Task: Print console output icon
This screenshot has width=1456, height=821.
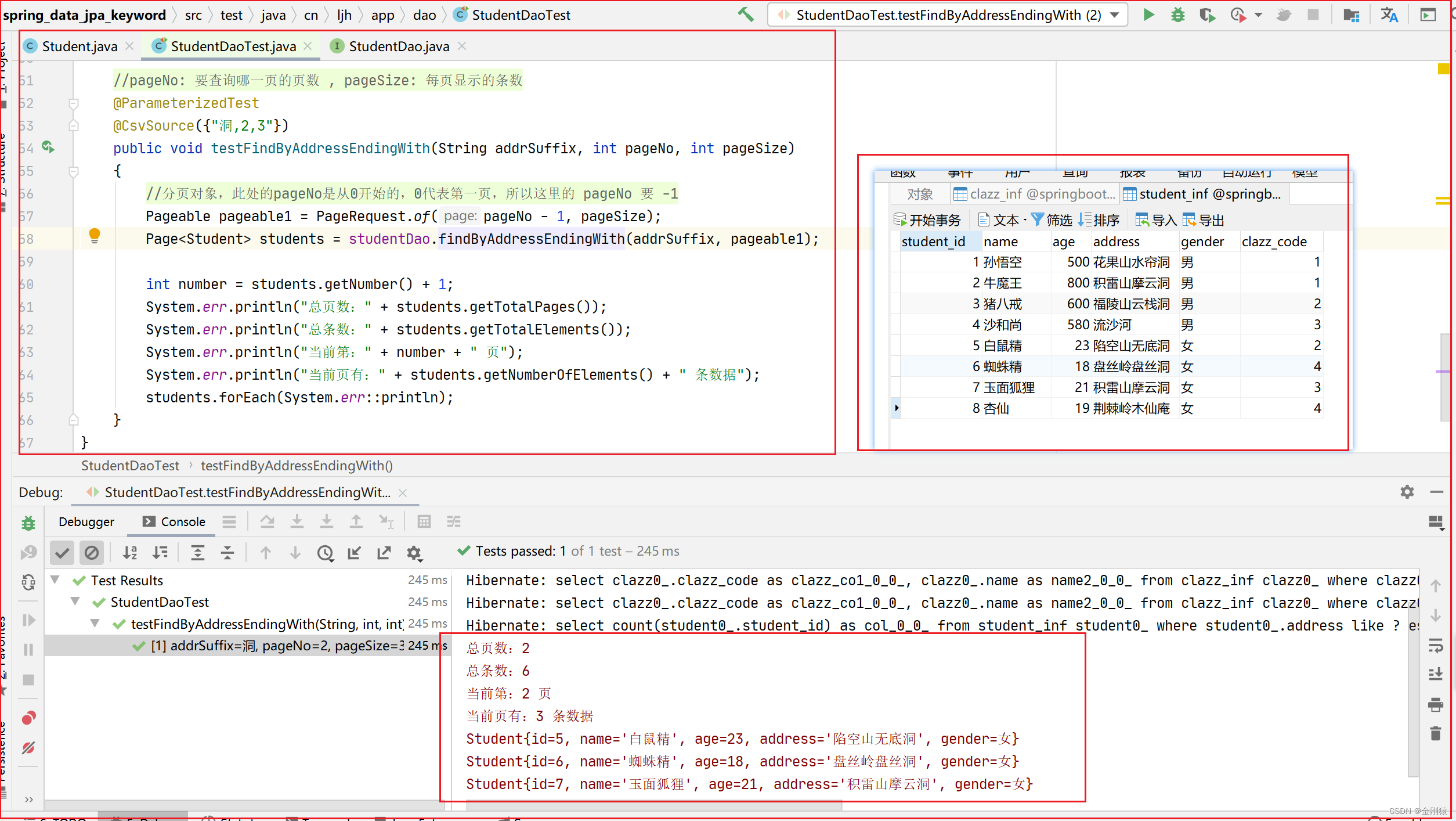Action: [1436, 704]
